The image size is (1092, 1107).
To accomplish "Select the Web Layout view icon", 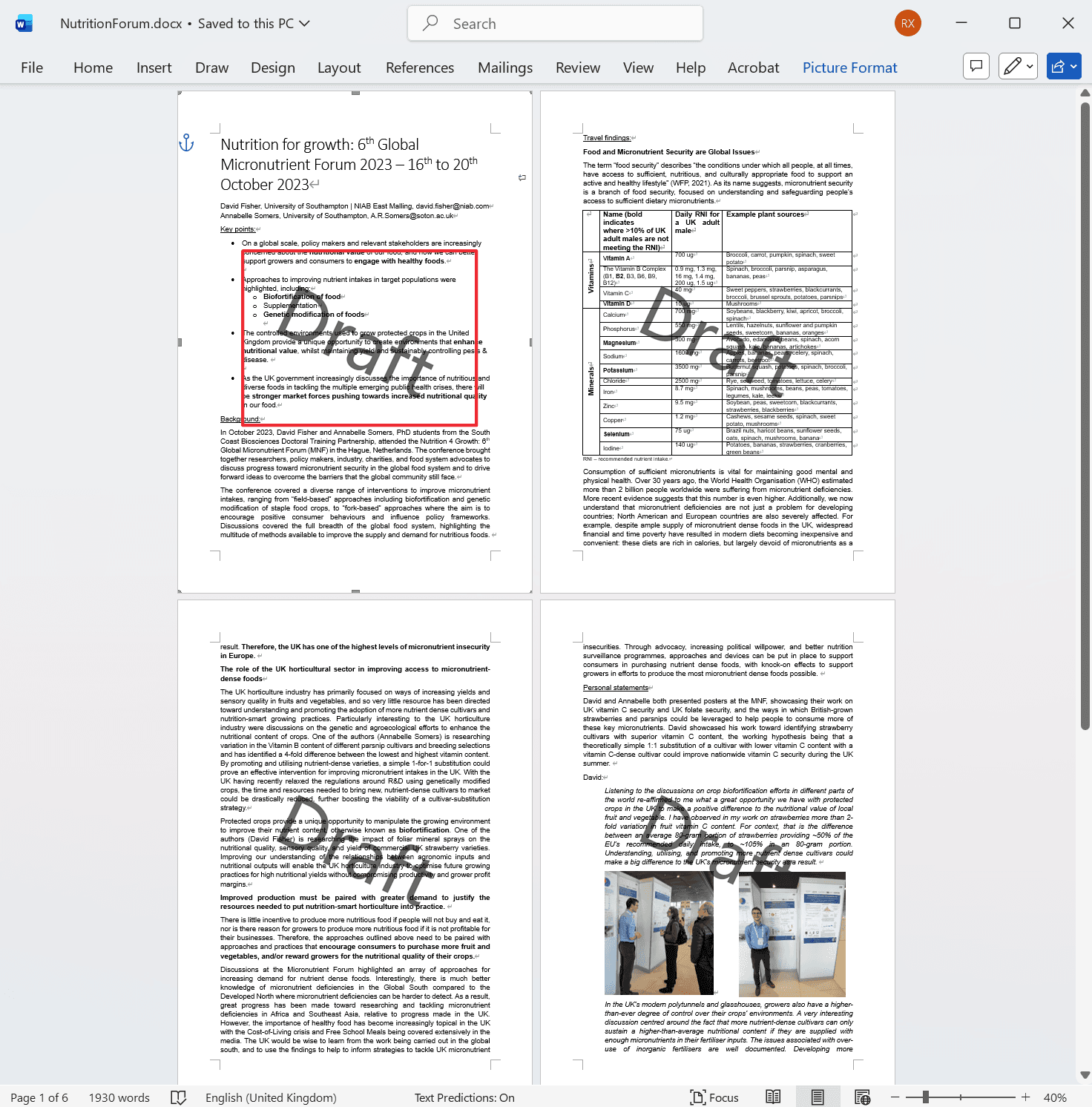I will (863, 1097).
